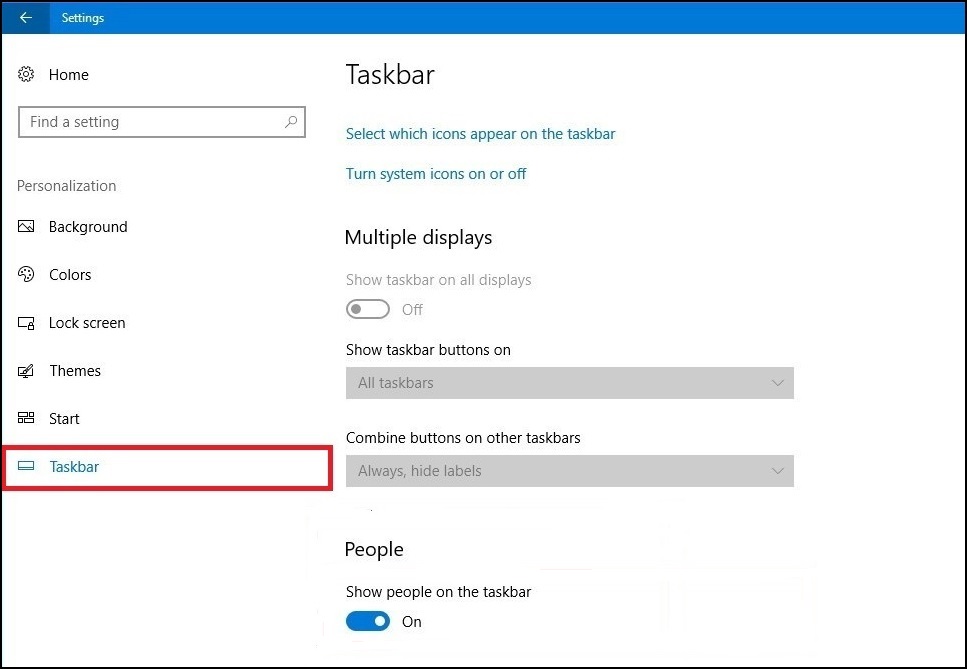Click Show taskbar buttons on label
The image size is (967, 669).
428,350
